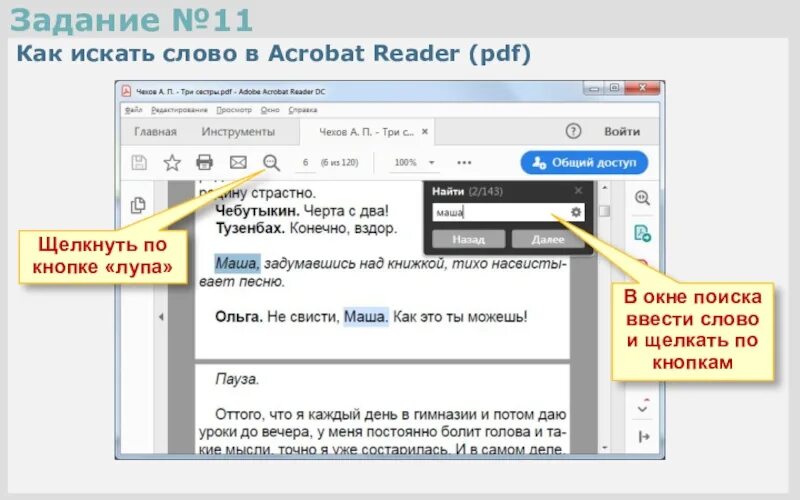Image resolution: width=800 pixels, height=500 pixels.
Task: Minimize the Acrobat Reader window
Action: (x=593, y=89)
